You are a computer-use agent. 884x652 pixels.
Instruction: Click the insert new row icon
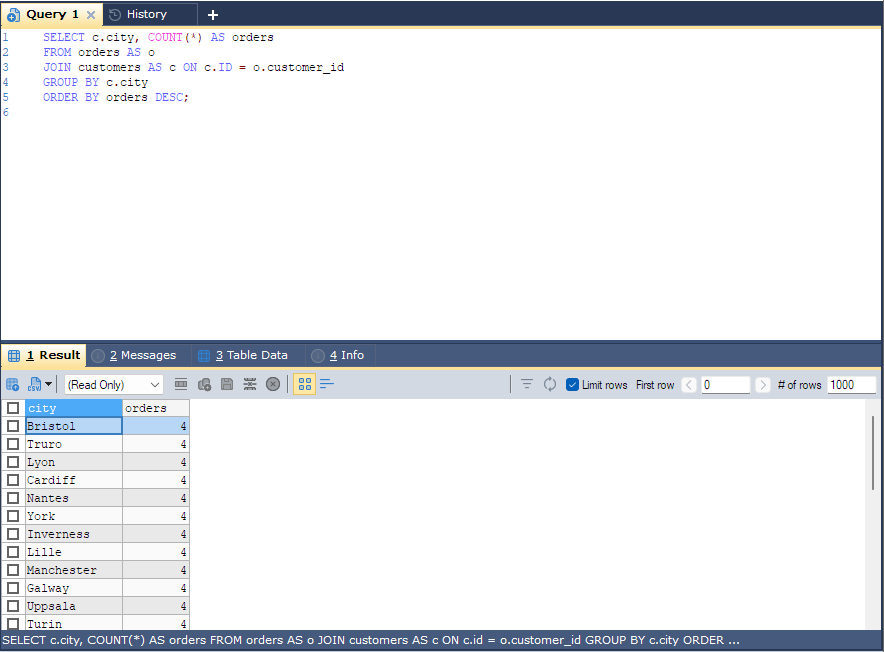(181, 385)
